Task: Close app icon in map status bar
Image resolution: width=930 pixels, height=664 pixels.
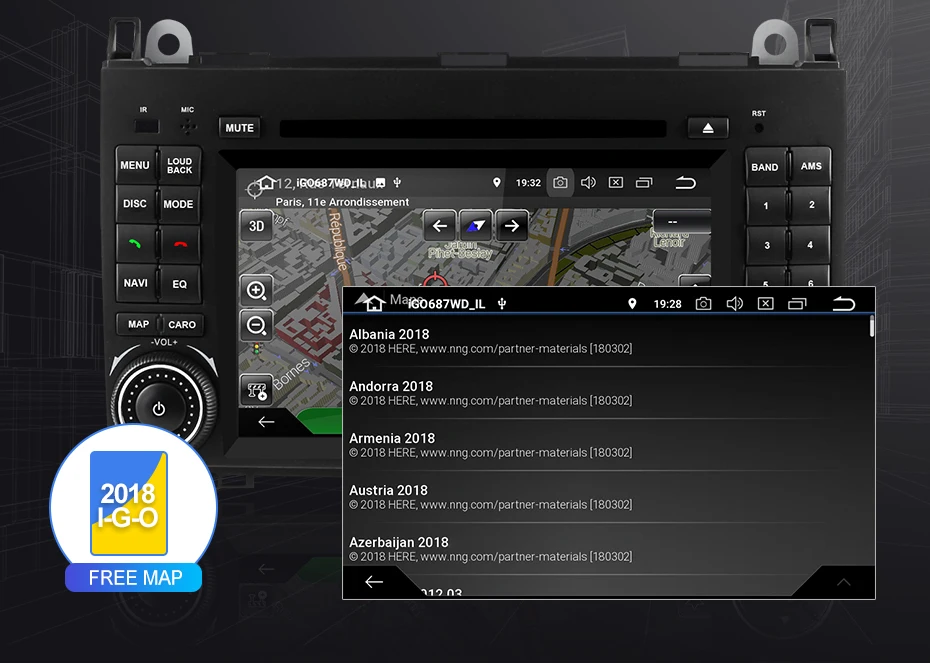Action: pyautogui.click(x=616, y=183)
